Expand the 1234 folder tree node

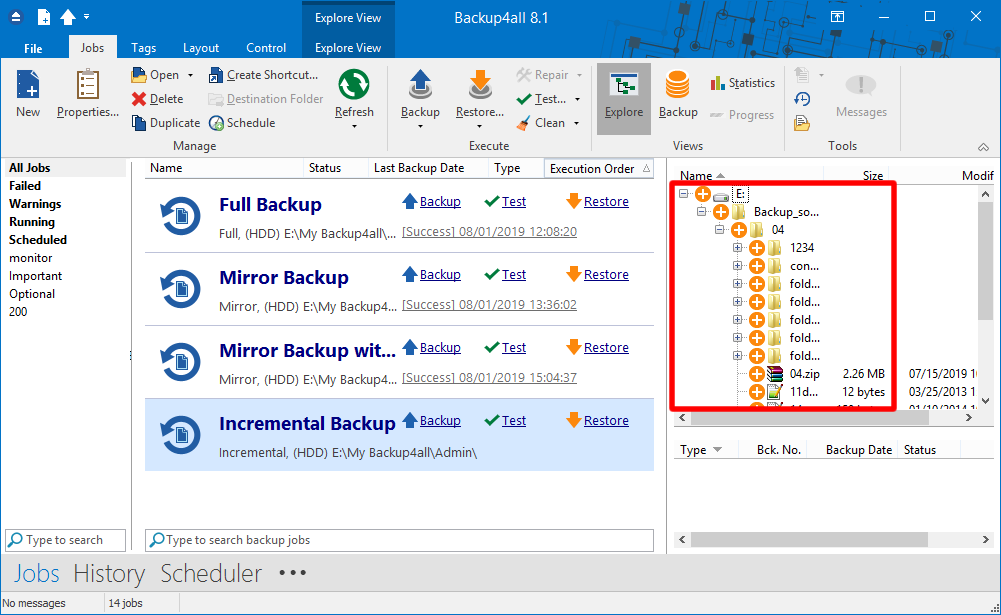(x=737, y=248)
